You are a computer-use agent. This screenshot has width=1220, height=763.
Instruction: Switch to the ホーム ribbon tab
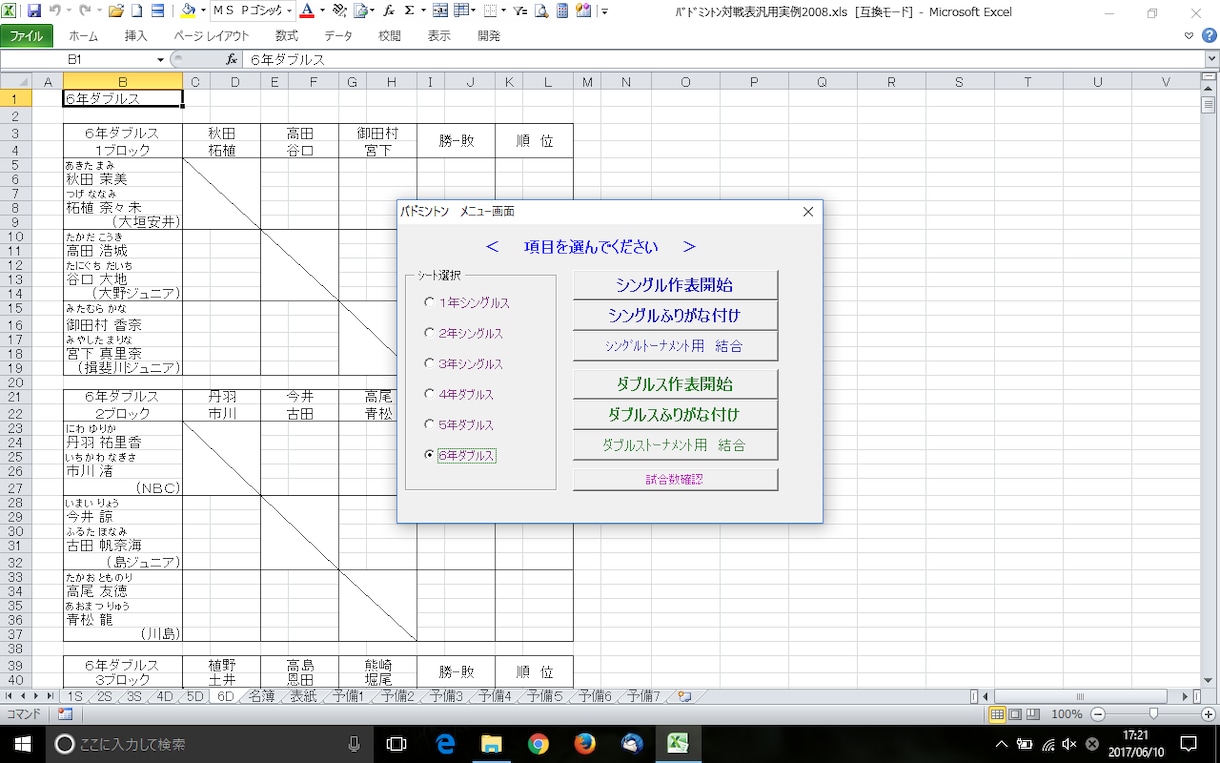pos(83,35)
